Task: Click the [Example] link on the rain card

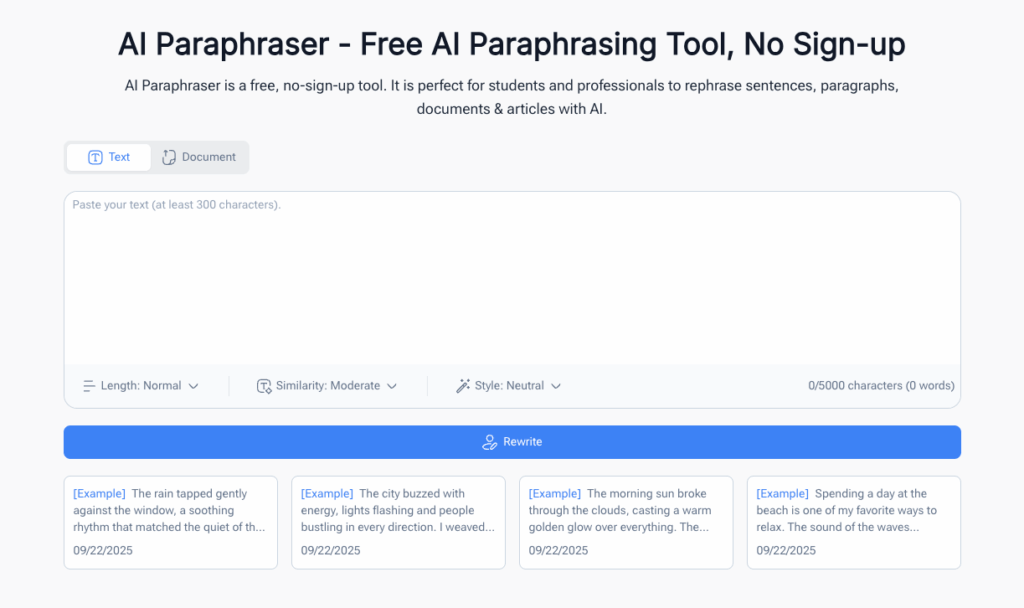Action: (98, 492)
